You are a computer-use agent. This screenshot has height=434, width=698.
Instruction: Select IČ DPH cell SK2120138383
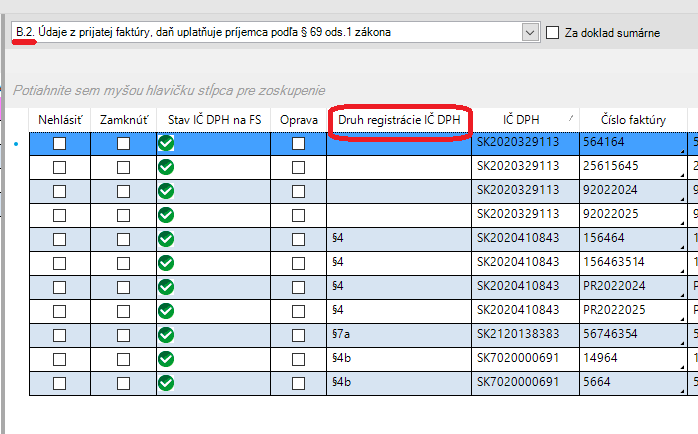[525, 336]
